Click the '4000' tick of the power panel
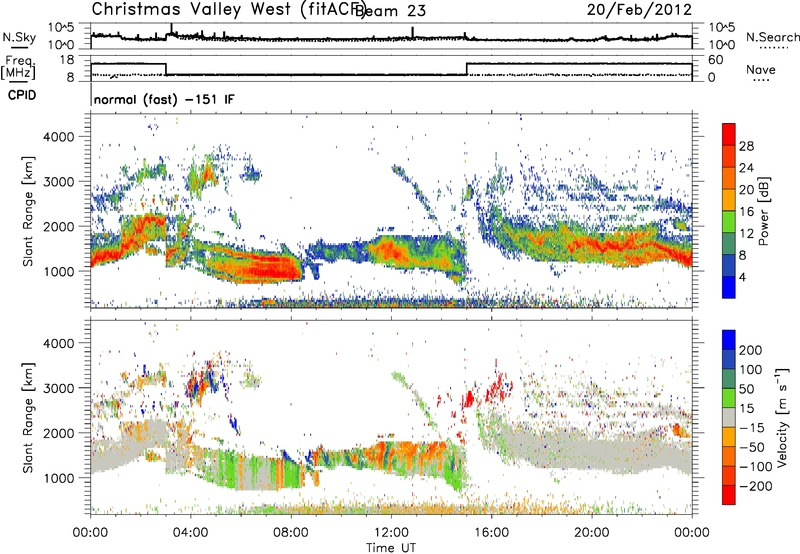The width and height of the screenshot is (800, 554). pyautogui.click(x=59, y=137)
